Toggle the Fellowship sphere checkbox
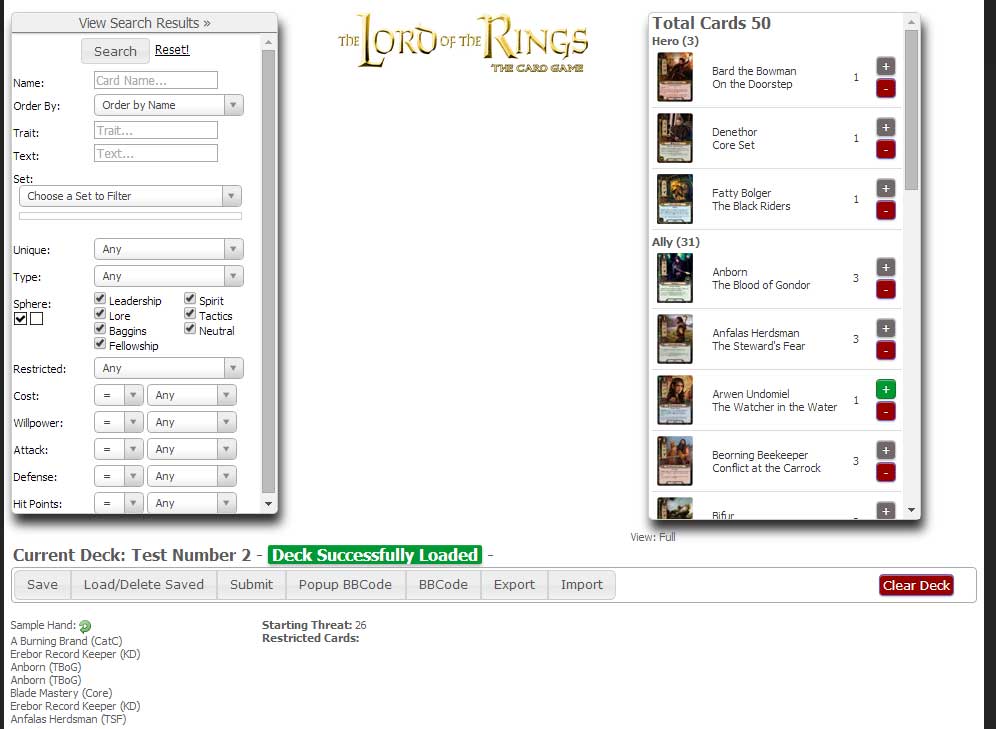The width and height of the screenshot is (996, 729). coord(100,344)
